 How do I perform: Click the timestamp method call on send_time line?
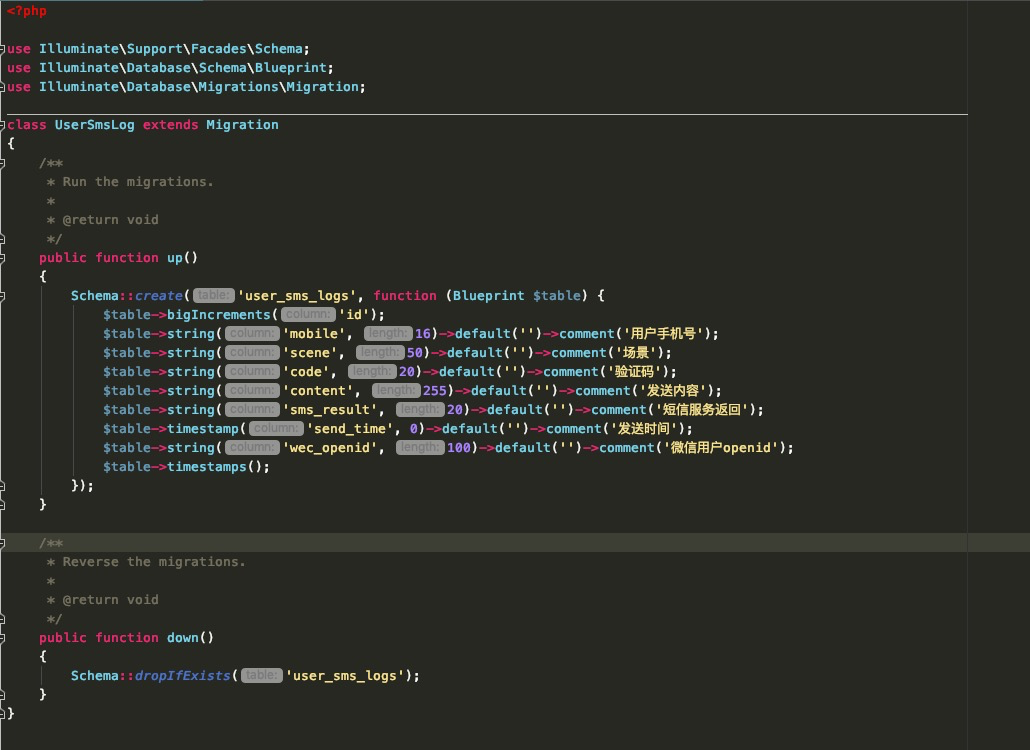(x=202, y=430)
